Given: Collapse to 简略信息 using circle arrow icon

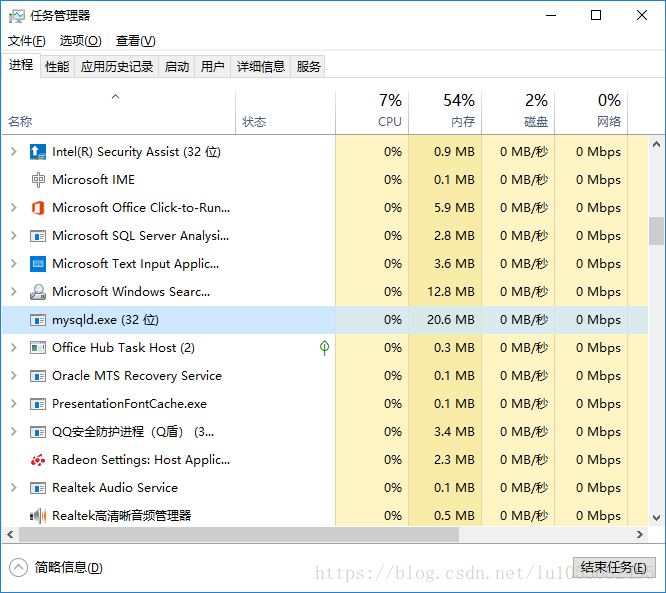Looking at the screenshot, I should [x=18, y=568].
